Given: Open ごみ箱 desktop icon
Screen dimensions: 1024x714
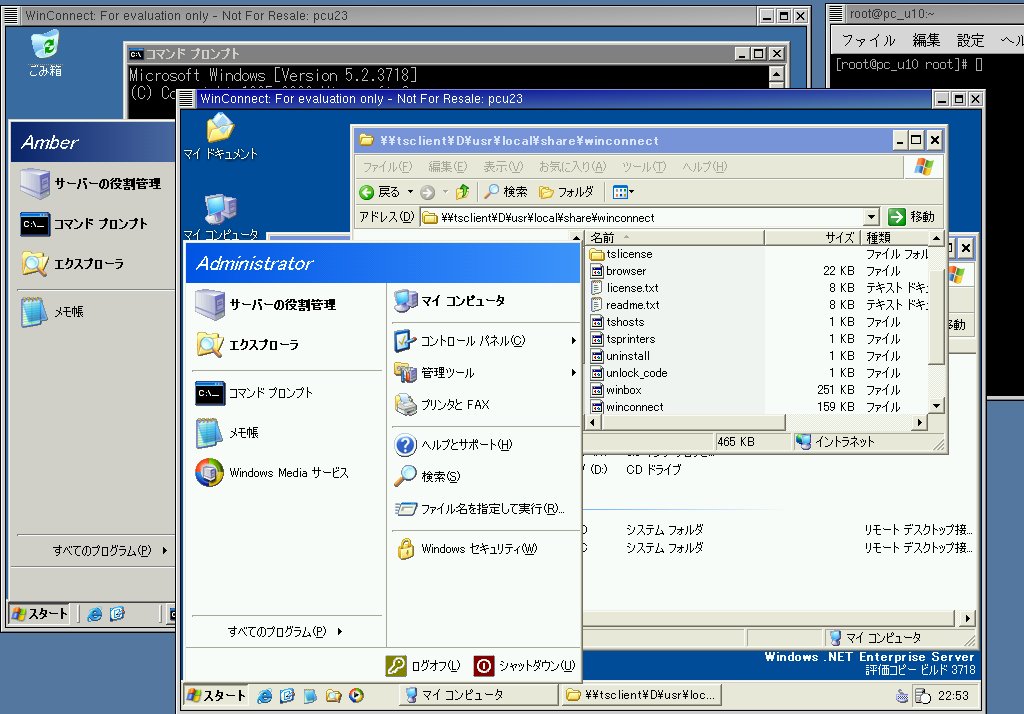Looking at the screenshot, I should (x=45, y=54).
